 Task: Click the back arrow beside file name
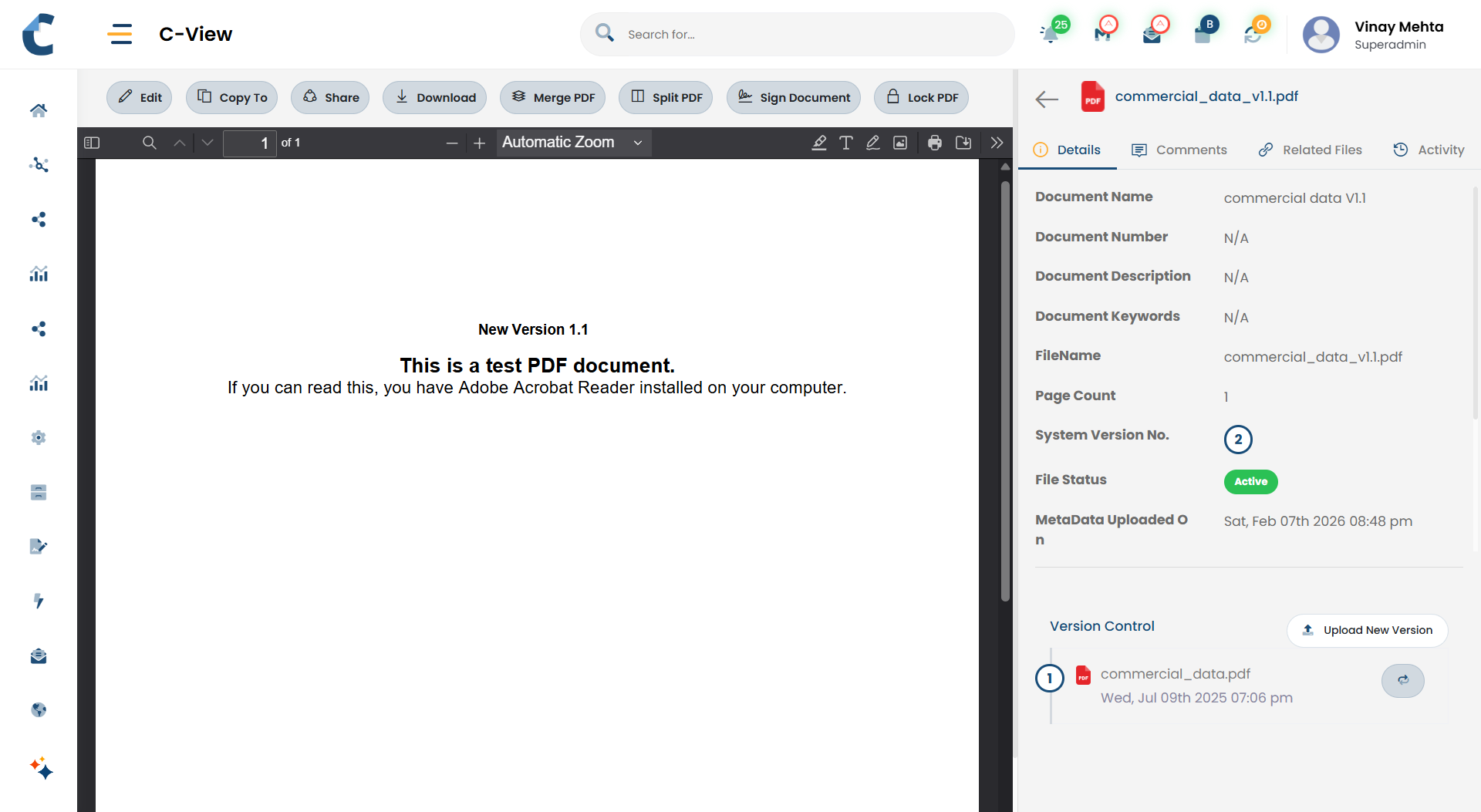pos(1047,99)
